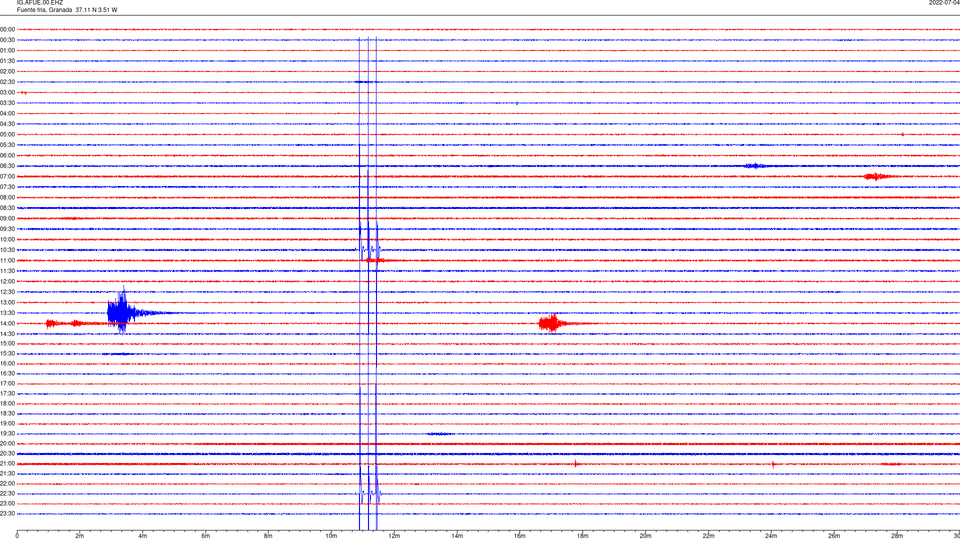The height and width of the screenshot is (540, 960).
Task: Click the 8m tick on the time axis
Action: (x=268, y=536)
